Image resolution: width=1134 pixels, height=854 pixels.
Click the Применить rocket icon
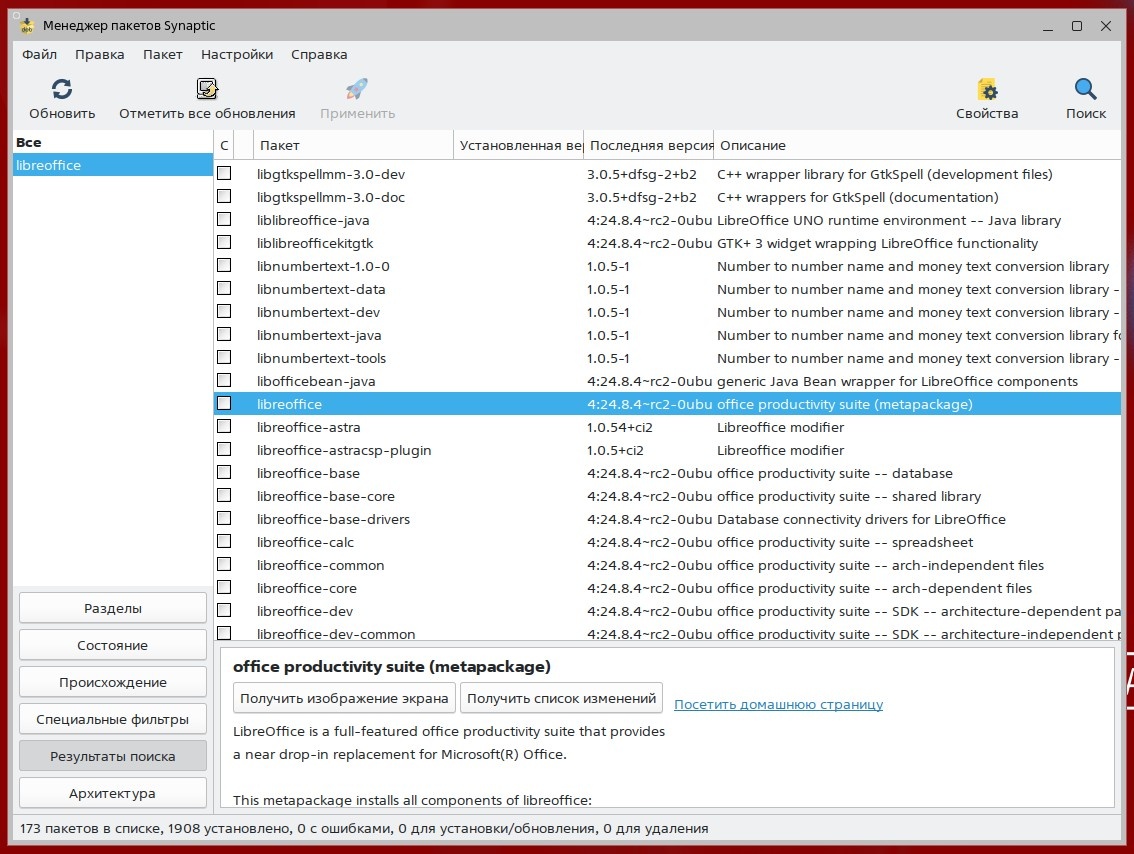(x=357, y=89)
